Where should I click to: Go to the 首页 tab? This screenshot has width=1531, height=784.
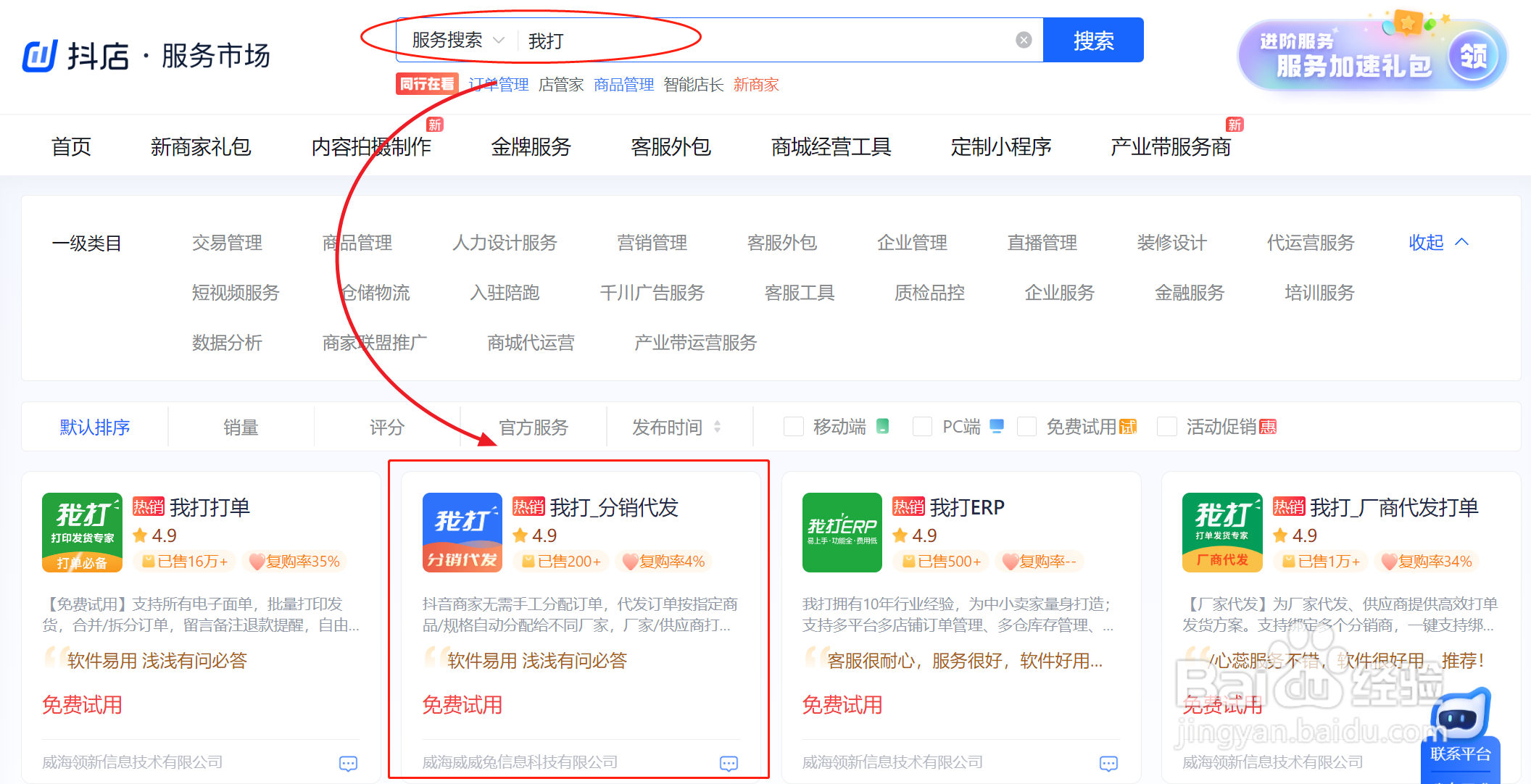click(x=71, y=147)
